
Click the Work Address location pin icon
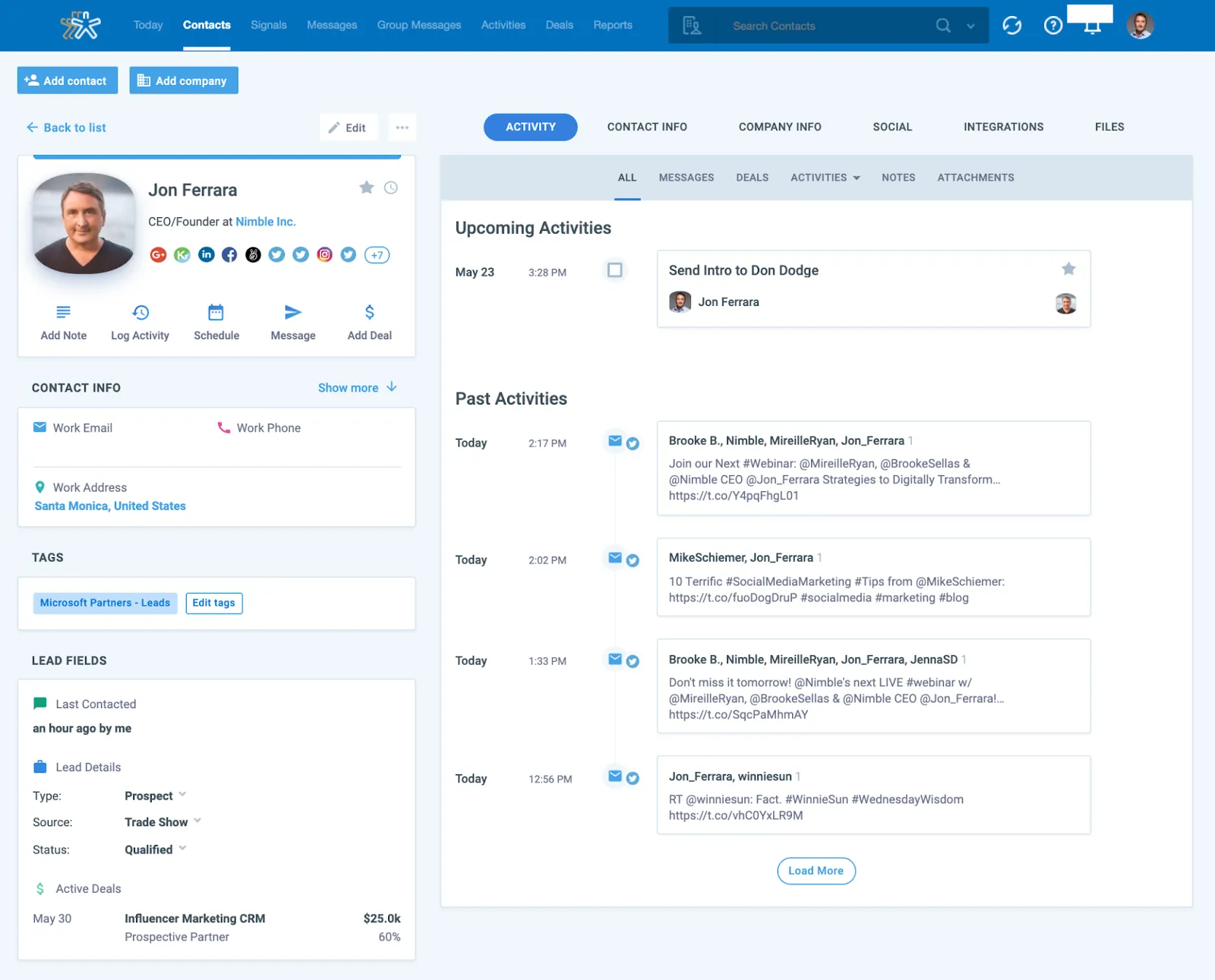tap(40, 487)
